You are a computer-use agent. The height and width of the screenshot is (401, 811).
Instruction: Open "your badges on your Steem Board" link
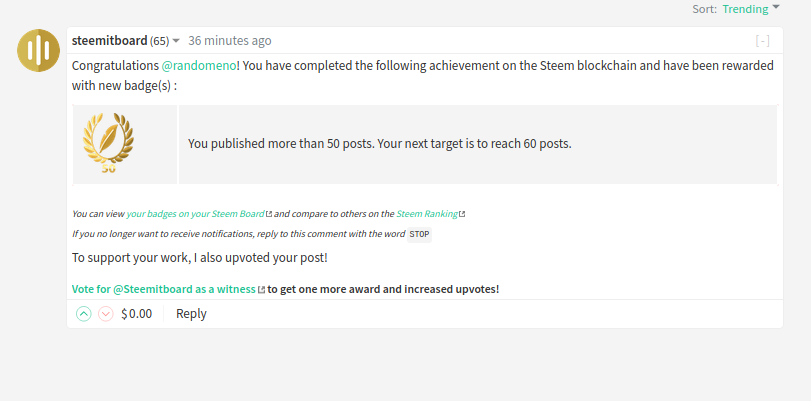(195, 214)
